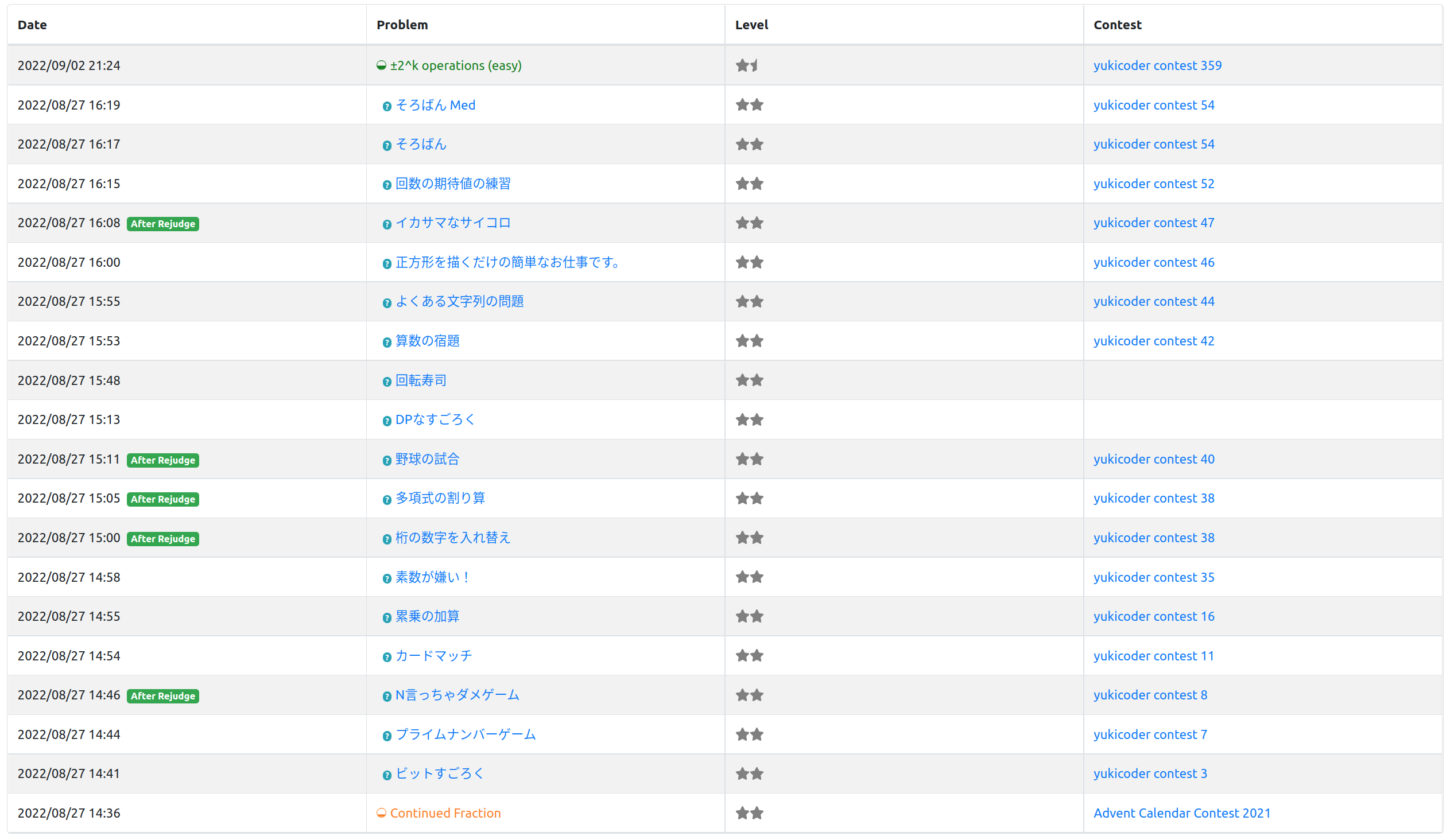This screenshot has height=840, width=1454.
Task: Open the problem 素数が嫌い!
Action: 433,577
